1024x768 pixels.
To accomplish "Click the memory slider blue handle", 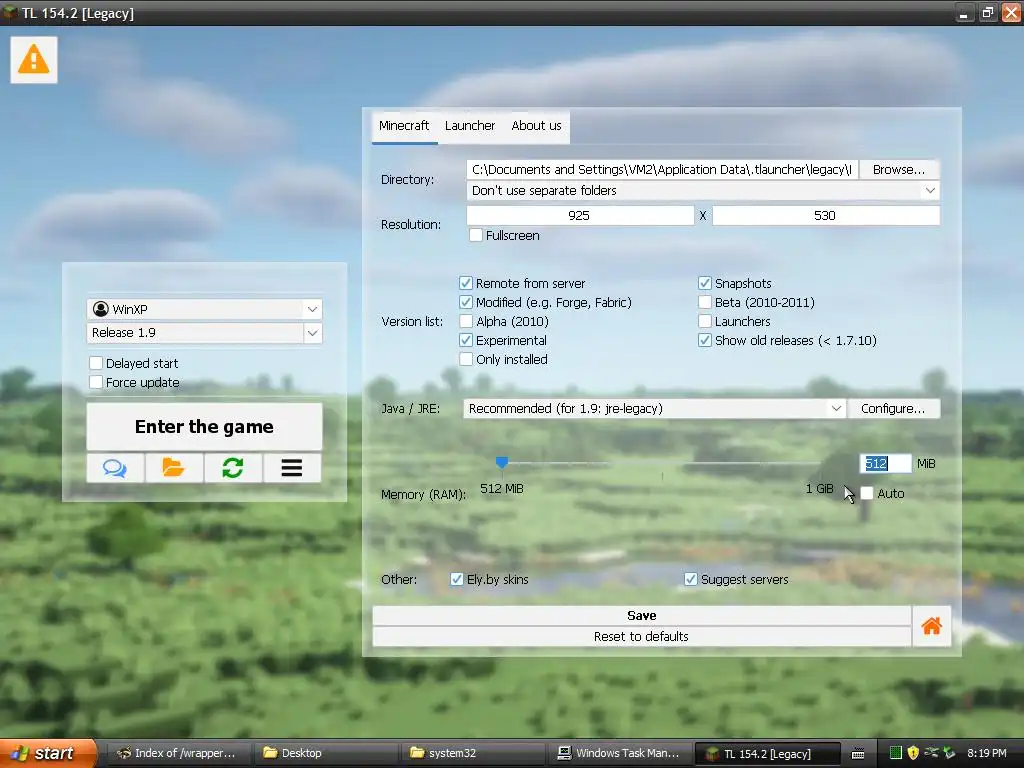I will point(502,462).
